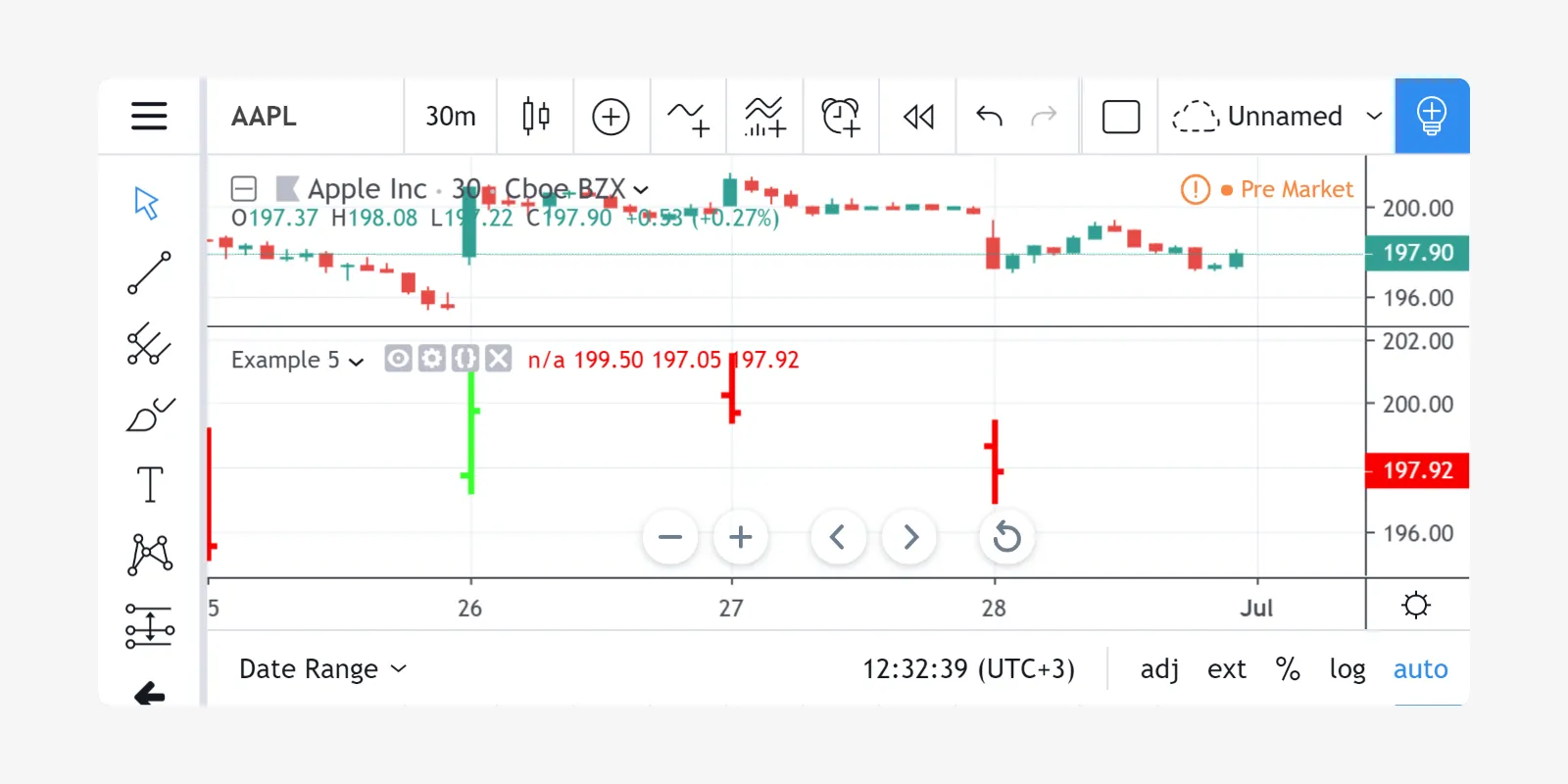
Task: Enable log scale on price axis
Action: pyautogui.click(x=1347, y=668)
